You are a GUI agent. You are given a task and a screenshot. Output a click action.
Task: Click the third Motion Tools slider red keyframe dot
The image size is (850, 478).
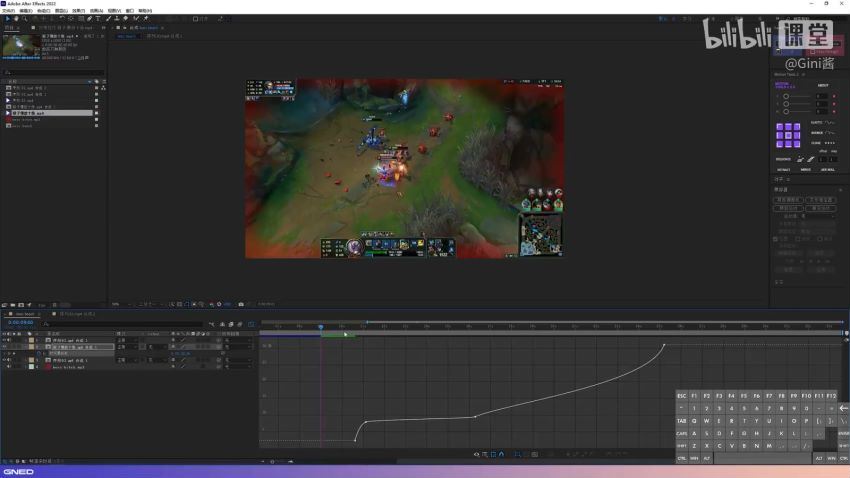click(x=834, y=111)
